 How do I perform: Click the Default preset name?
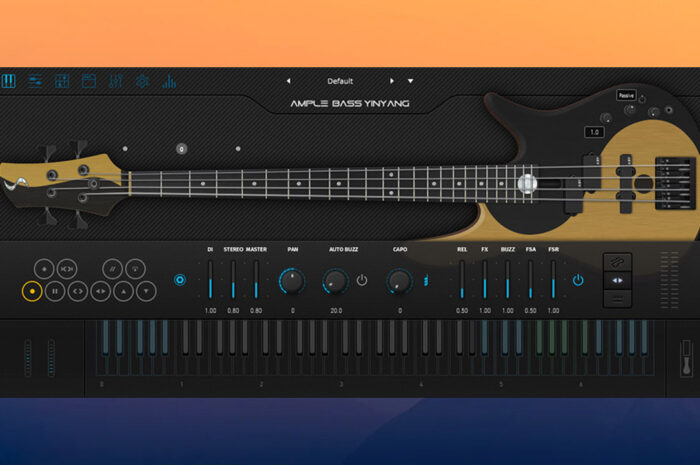pyautogui.click(x=340, y=81)
